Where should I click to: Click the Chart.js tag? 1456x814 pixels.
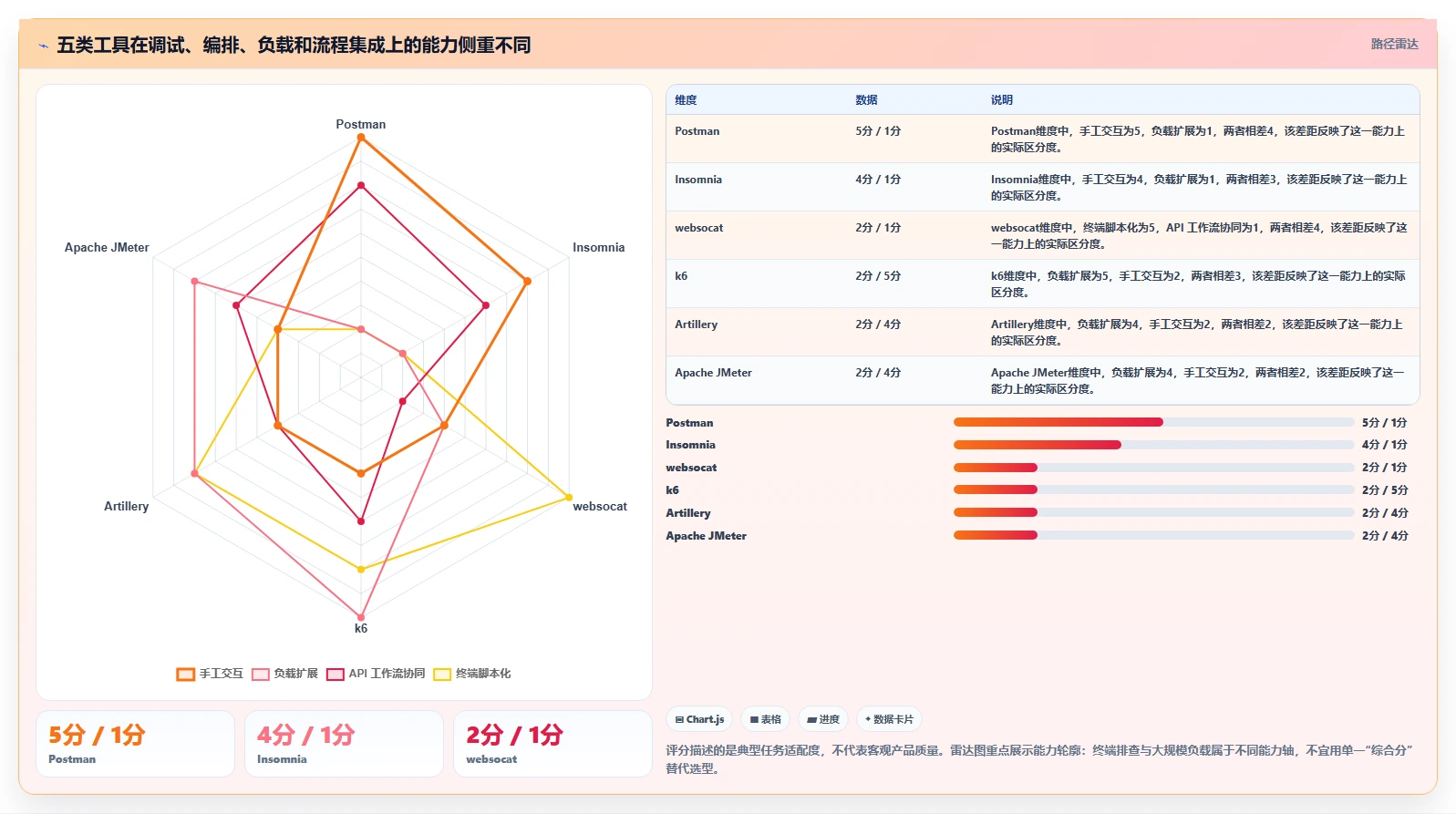pos(699,719)
